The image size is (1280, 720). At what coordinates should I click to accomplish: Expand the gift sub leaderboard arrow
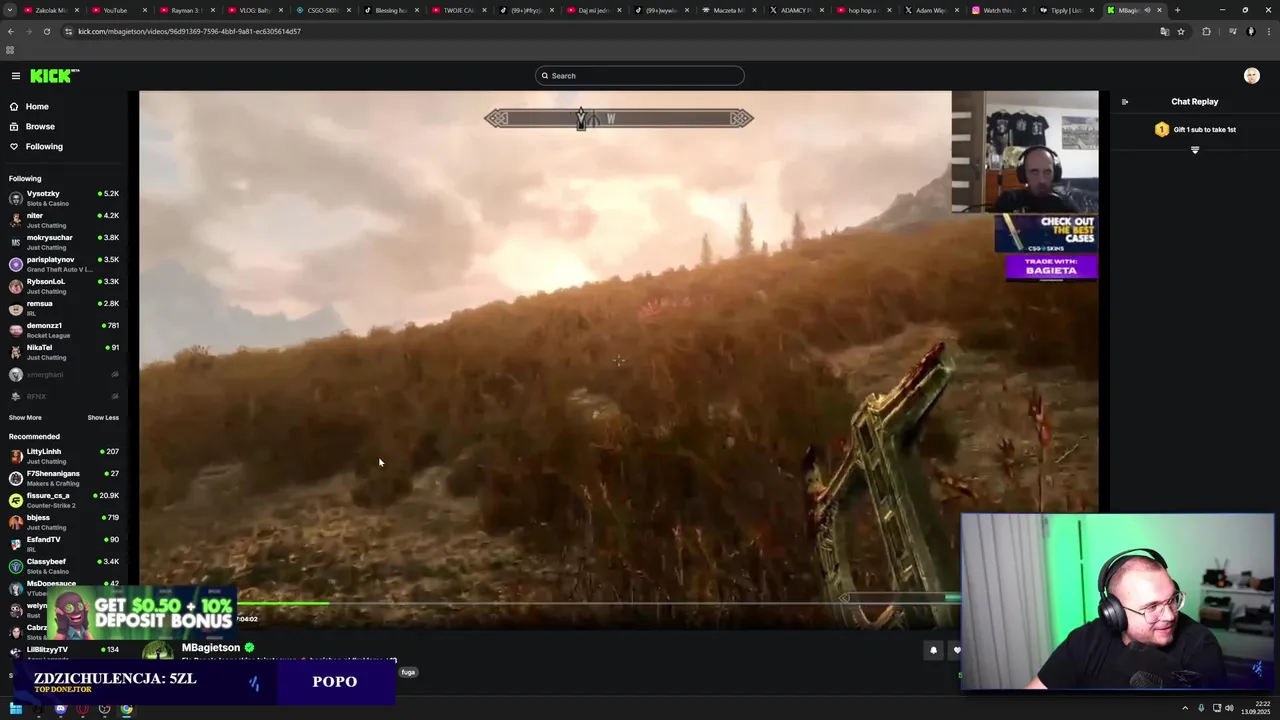pyautogui.click(x=1195, y=150)
